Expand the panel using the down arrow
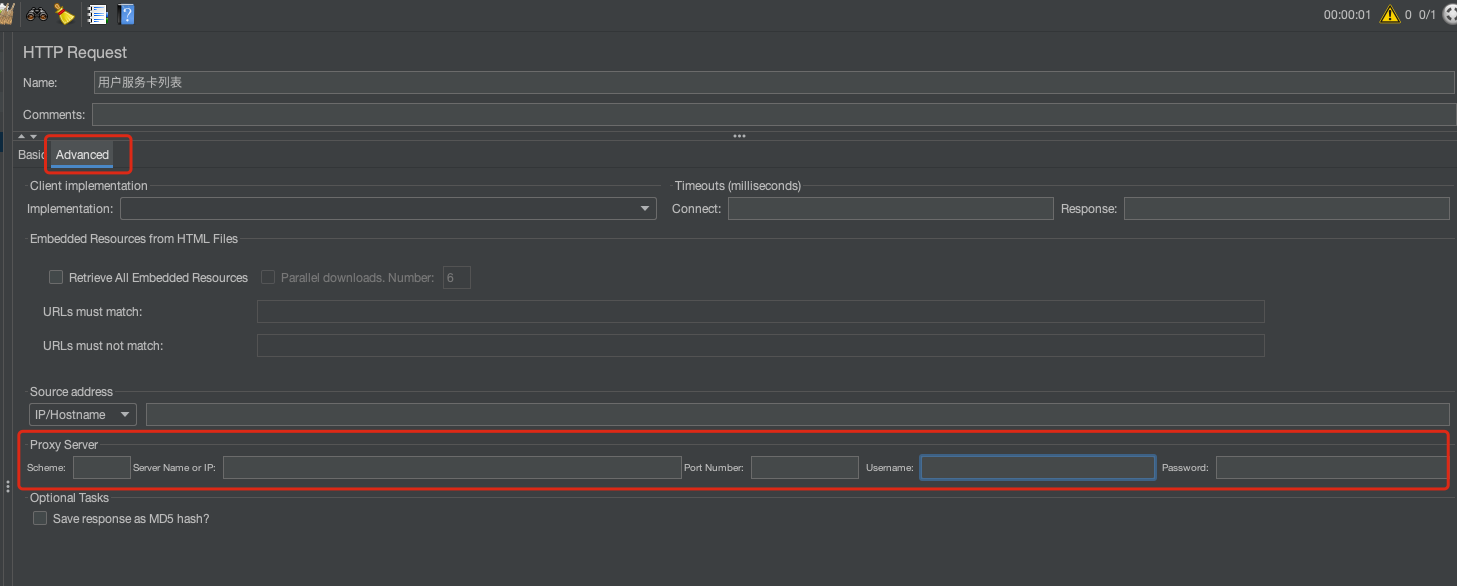Image resolution: width=1457 pixels, height=586 pixels. pos(33,136)
